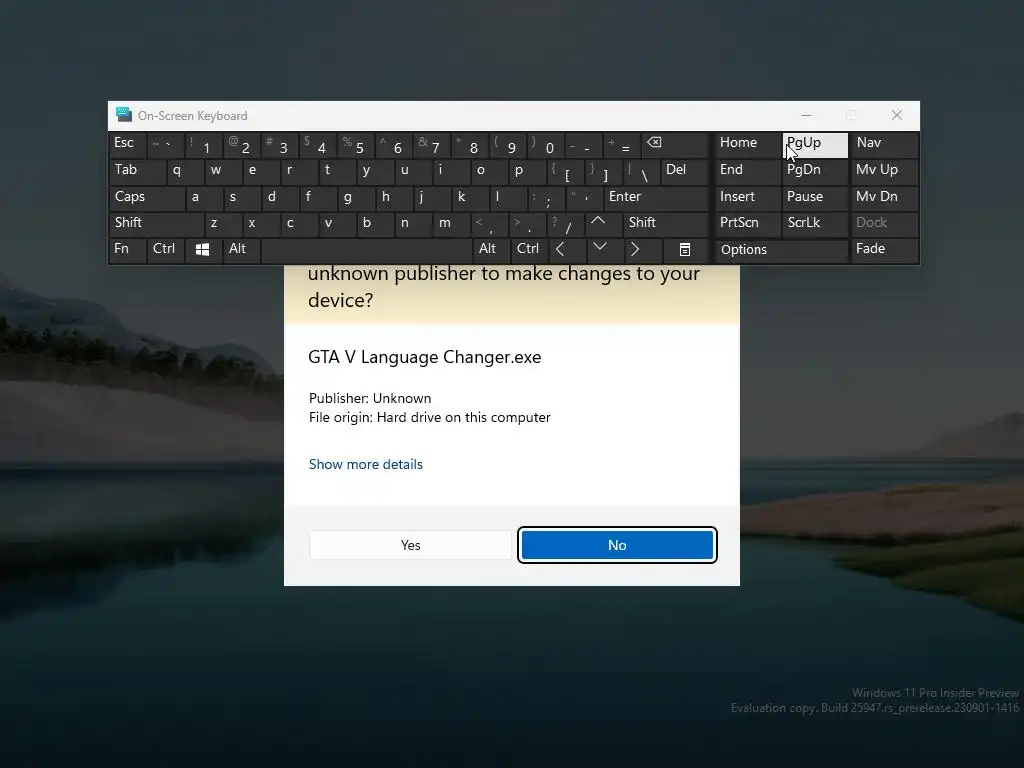Minimize the On-Screen Keyboard window
The image size is (1024, 768).
[x=806, y=116]
